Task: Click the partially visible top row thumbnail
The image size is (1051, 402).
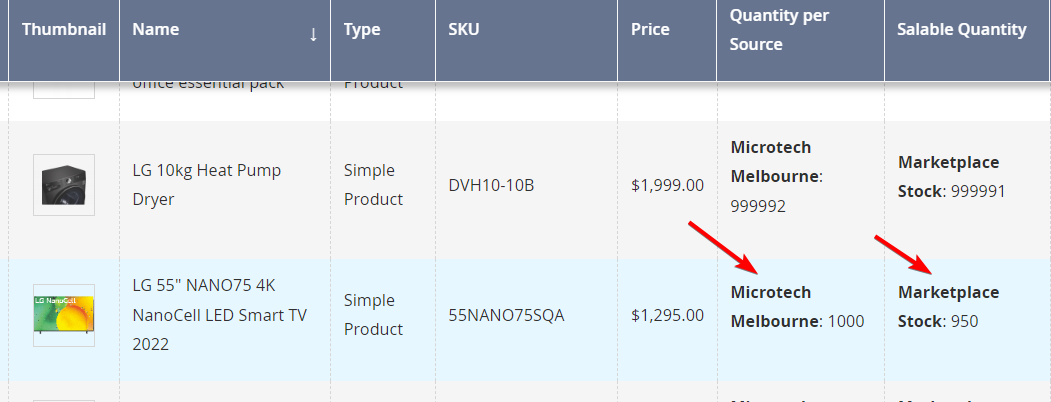Action: 64,90
